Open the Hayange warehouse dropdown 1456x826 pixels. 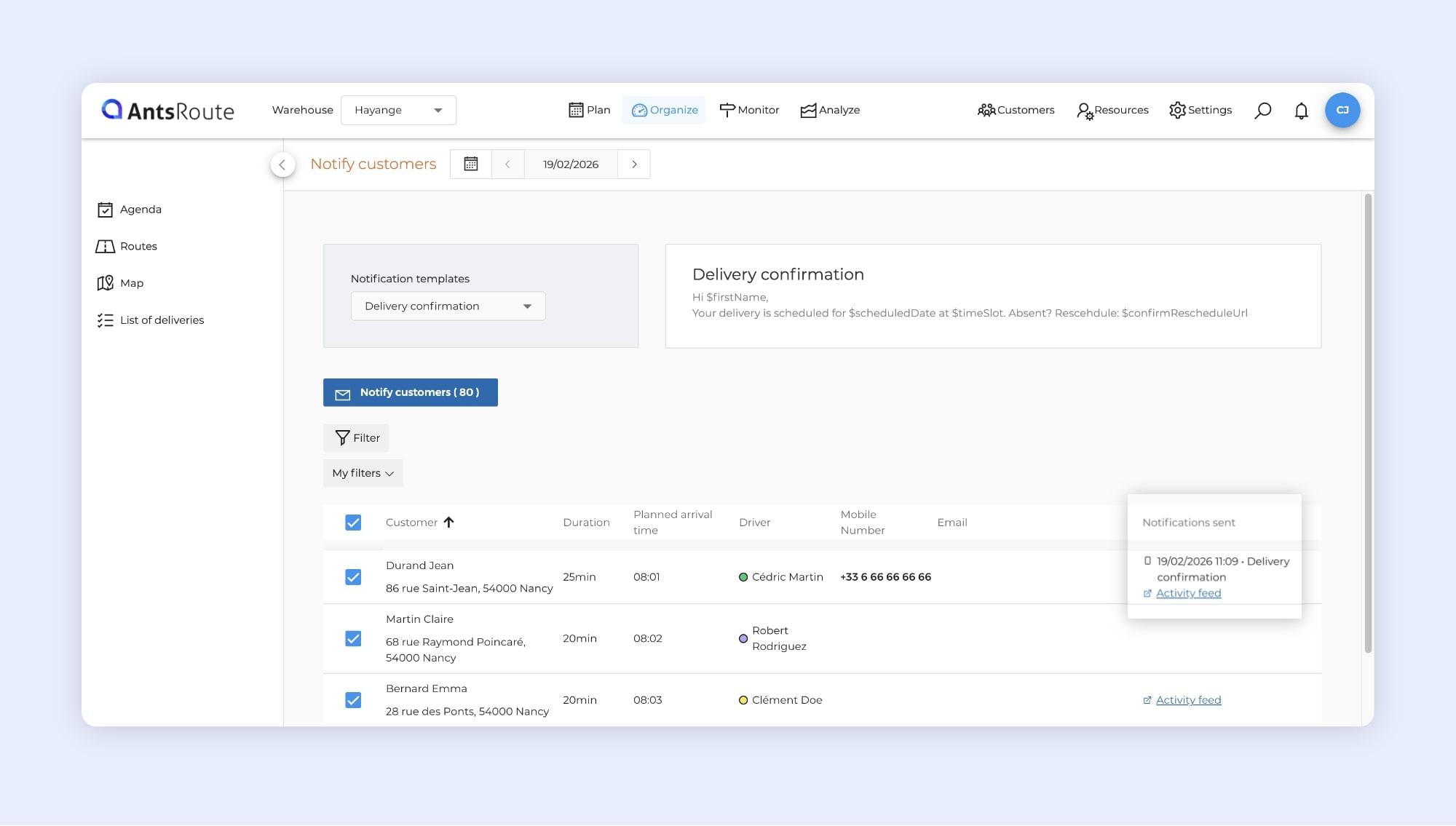point(398,111)
